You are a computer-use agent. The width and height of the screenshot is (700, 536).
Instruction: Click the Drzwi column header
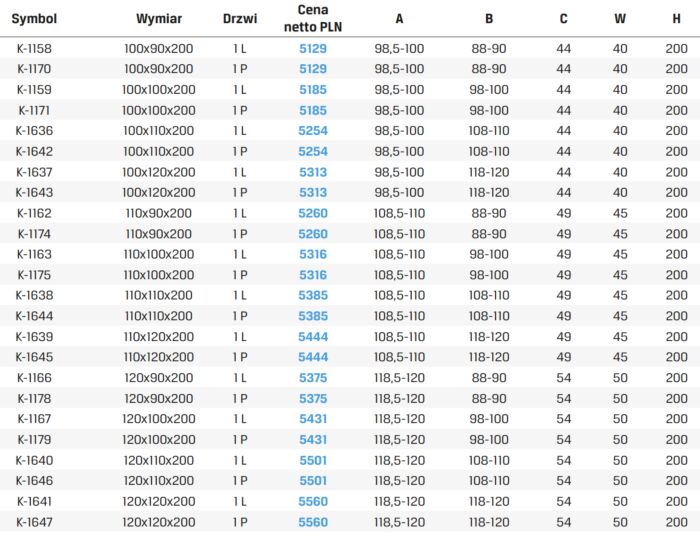tap(240, 19)
